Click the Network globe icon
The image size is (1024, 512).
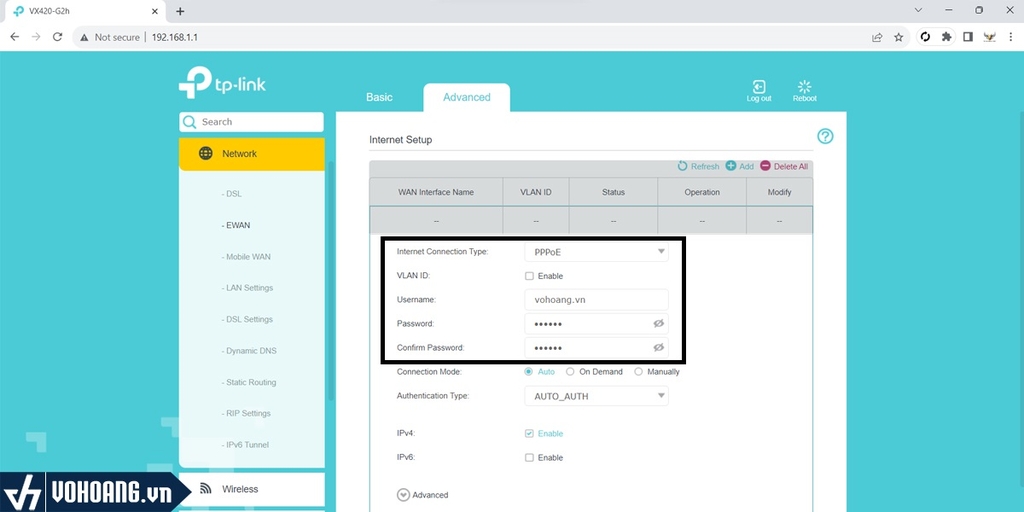(205, 153)
